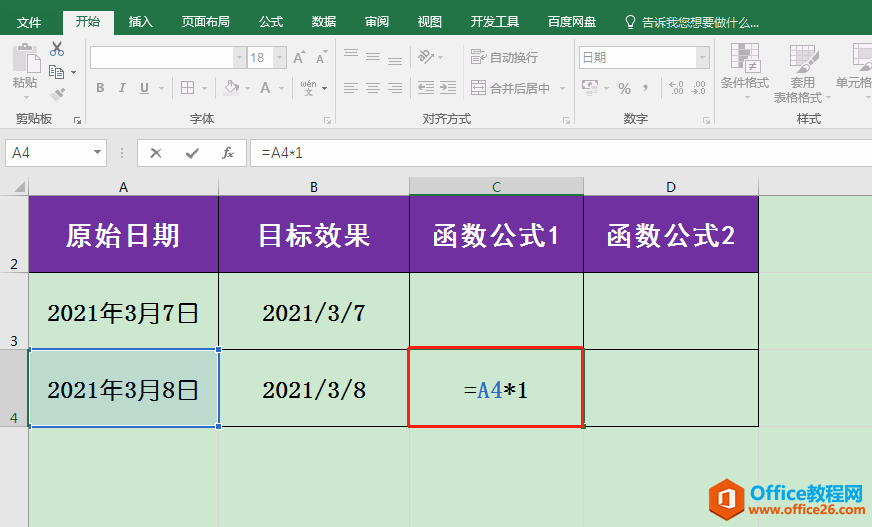Apply middle vertical alignment

click(x=373, y=57)
